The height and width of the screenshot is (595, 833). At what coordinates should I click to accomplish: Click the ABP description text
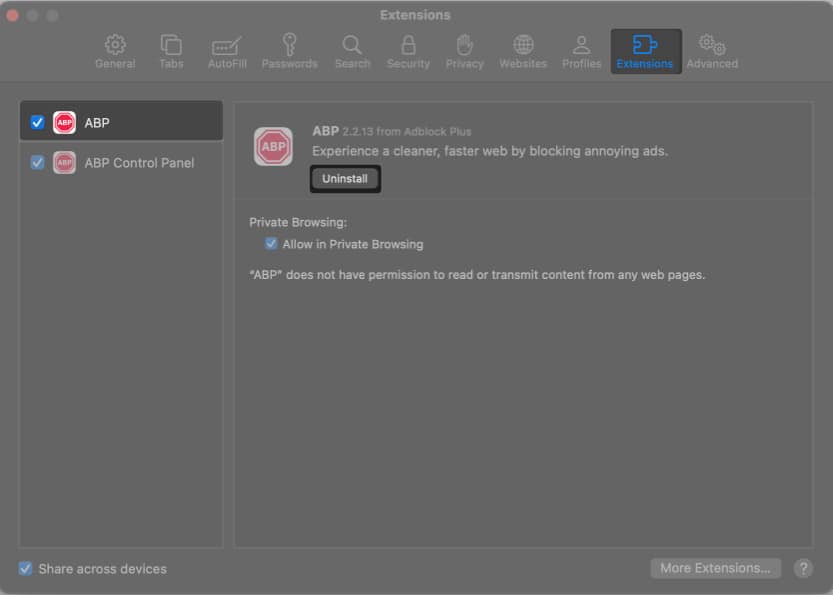pyautogui.click(x=490, y=151)
